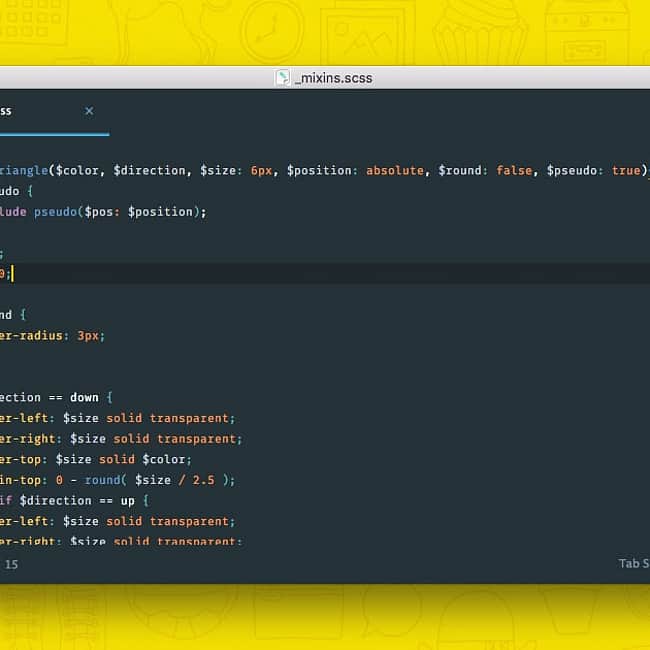
Task: Select the active scss file tab
Action: click(30, 111)
